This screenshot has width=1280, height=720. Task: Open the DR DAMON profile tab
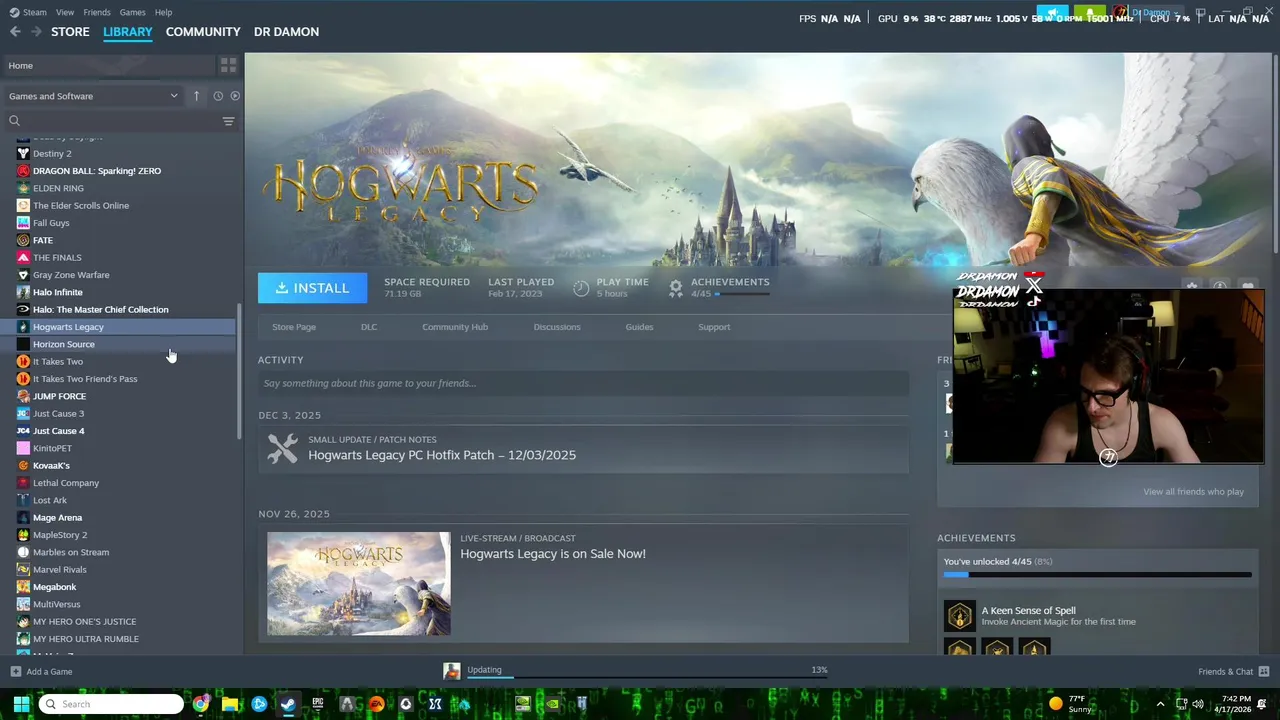286,32
